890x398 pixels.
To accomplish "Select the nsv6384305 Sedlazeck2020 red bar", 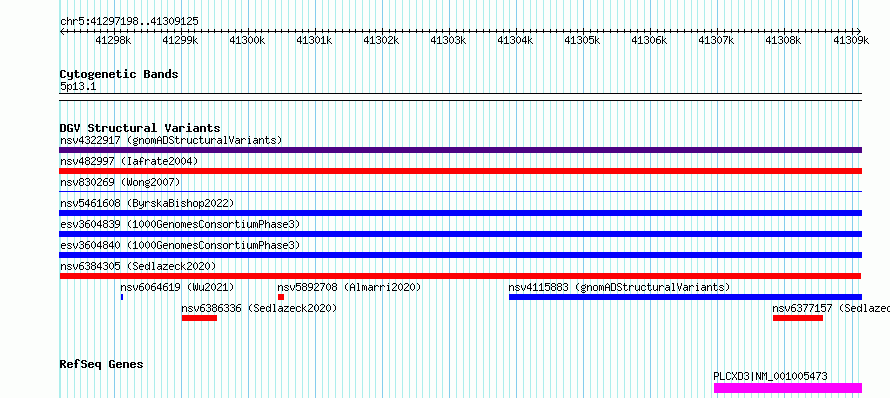I will [x=460, y=276].
